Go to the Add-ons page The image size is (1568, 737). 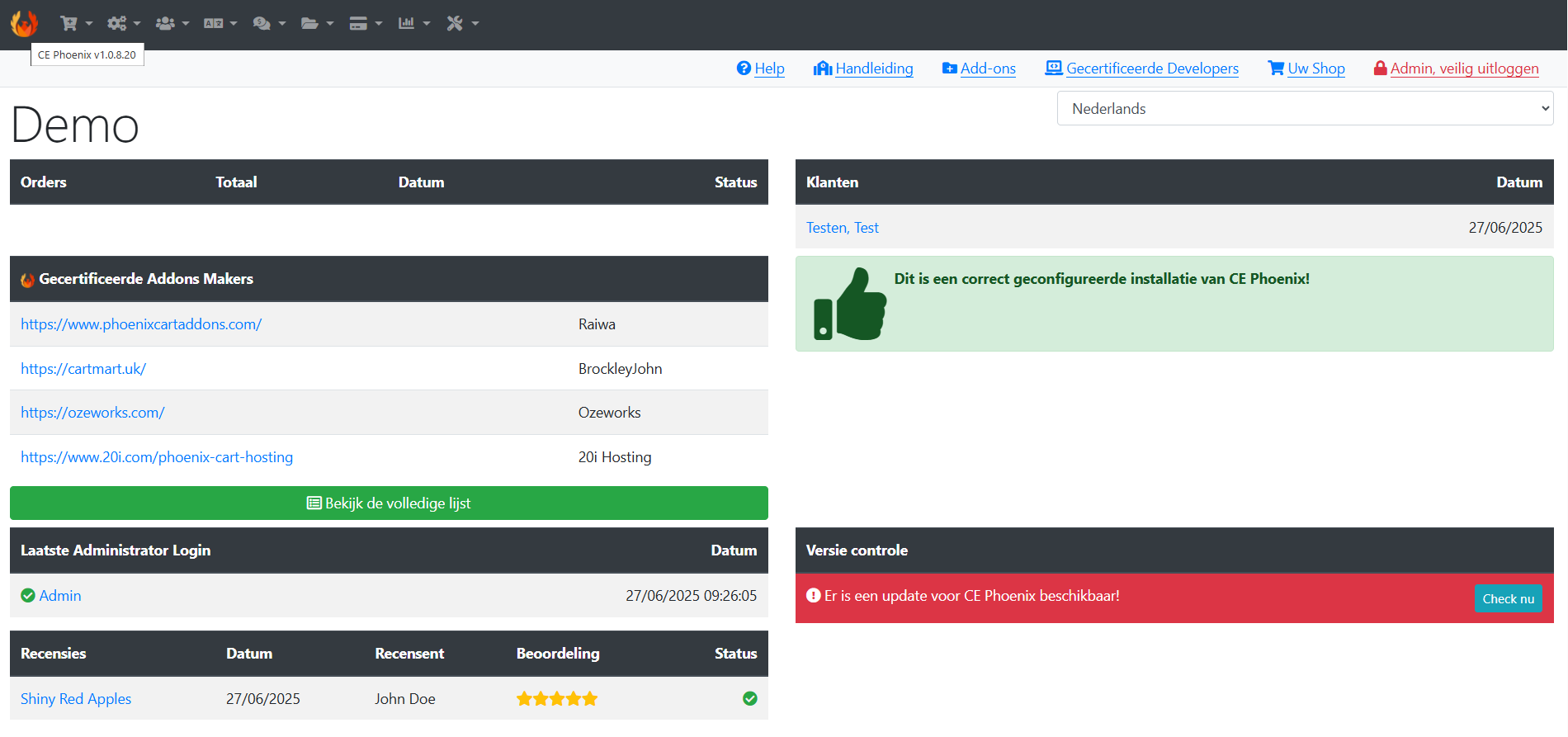(x=979, y=69)
